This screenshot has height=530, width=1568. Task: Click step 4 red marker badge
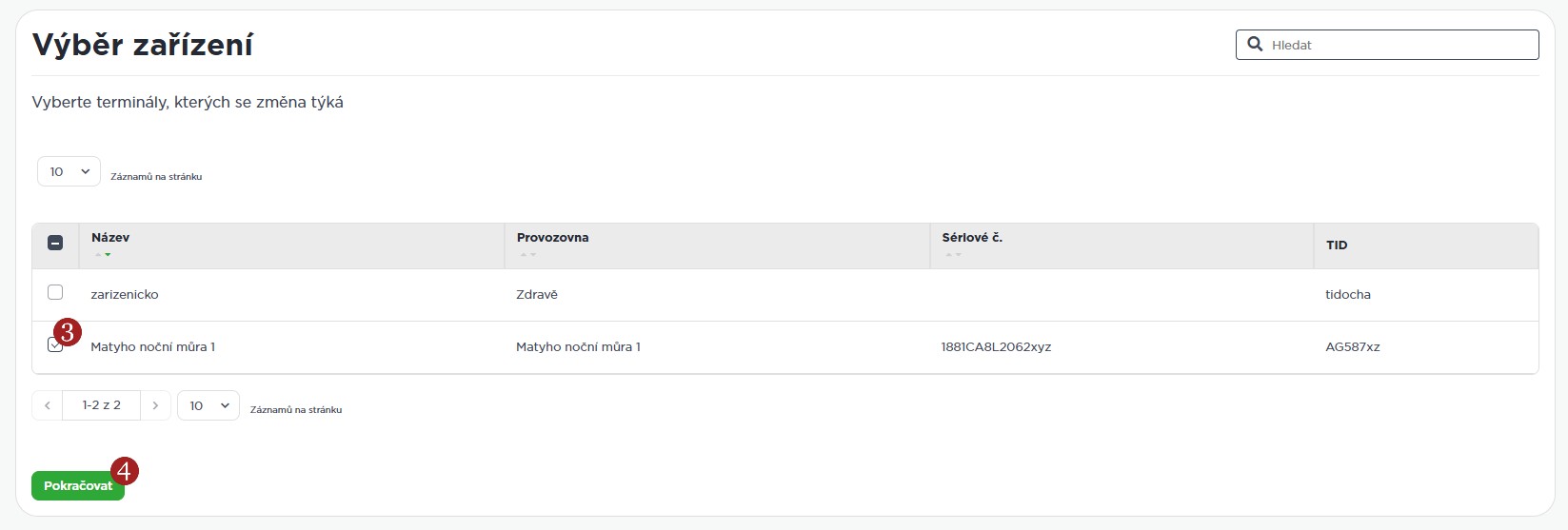point(125,470)
